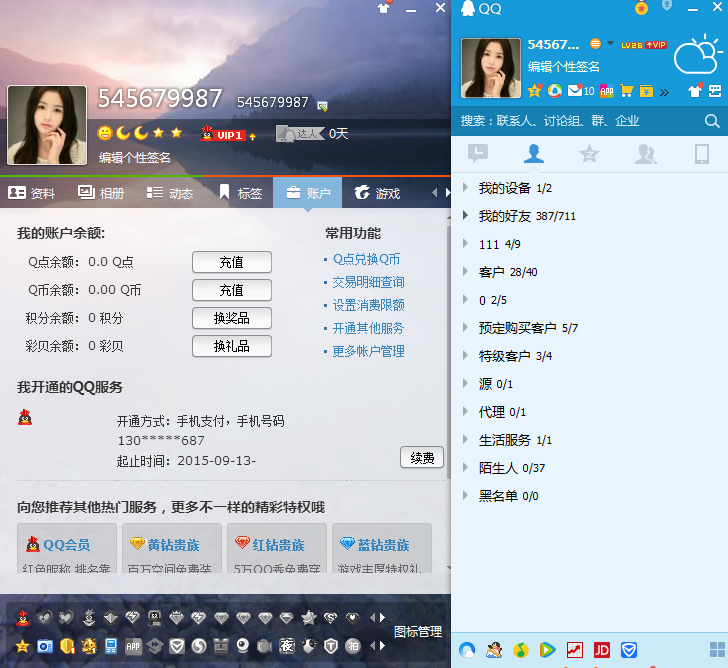Open Tencent Video play icon in bottom bar
This screenshot has height=668, width=728.
(x=547, y=650)
